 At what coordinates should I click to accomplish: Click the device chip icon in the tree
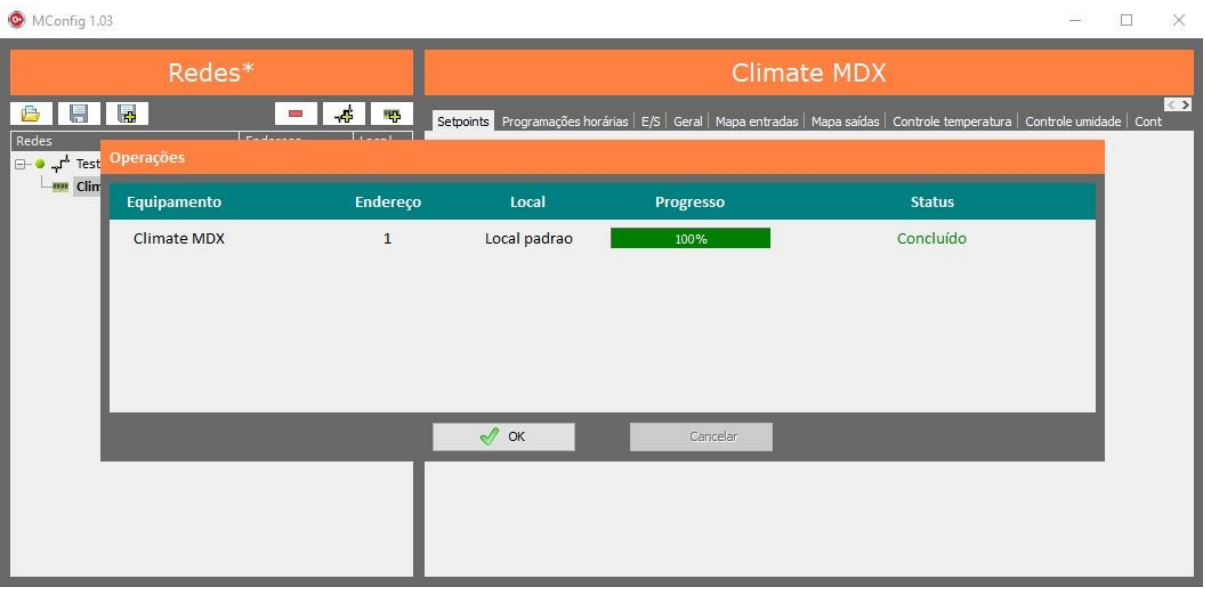(x=61, y=186)
